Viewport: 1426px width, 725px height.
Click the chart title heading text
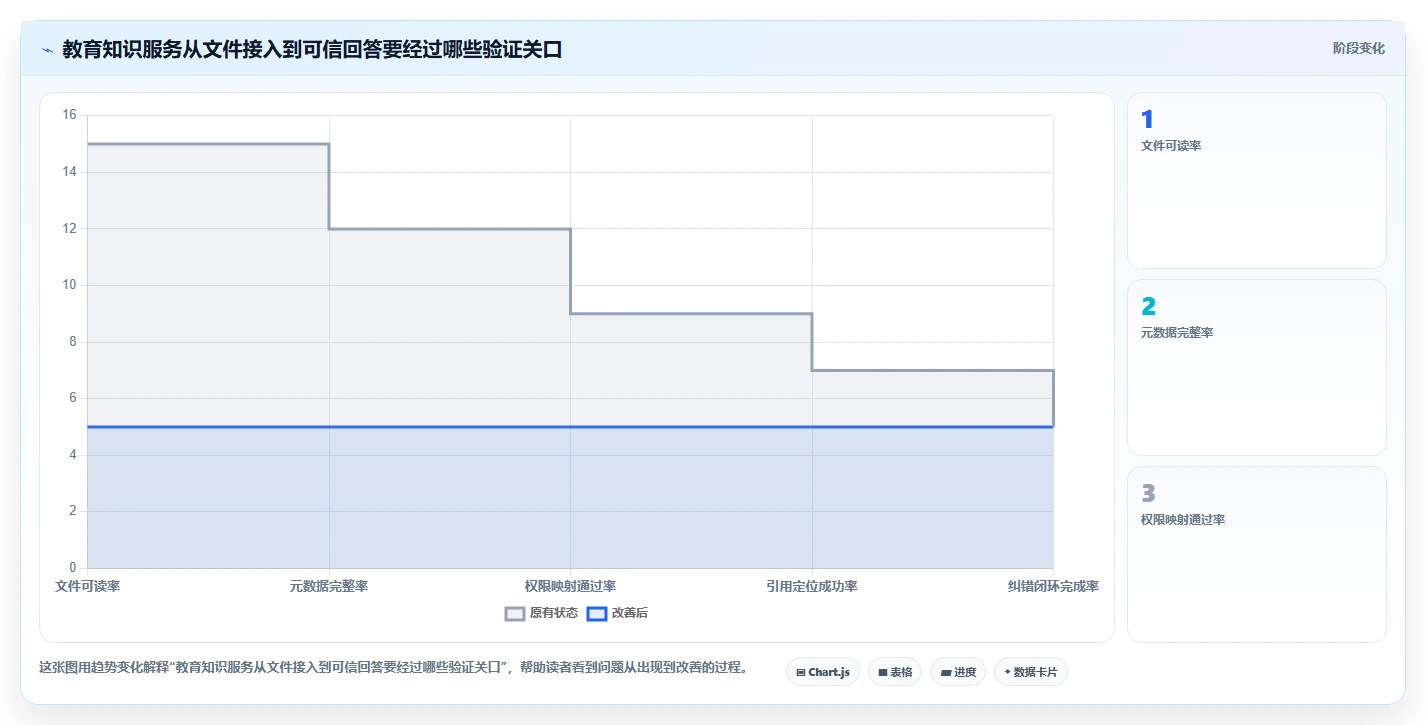pyautogui.click(x=312, y=49)
